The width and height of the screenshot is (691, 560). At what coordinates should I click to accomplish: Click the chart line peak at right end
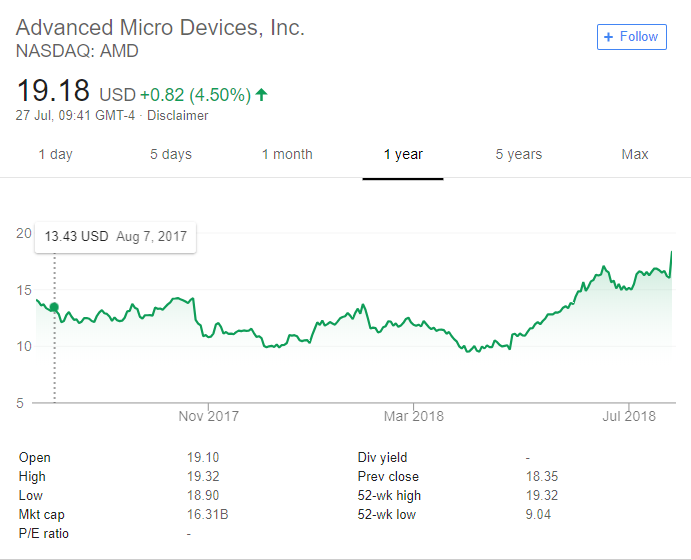[671, 252]
